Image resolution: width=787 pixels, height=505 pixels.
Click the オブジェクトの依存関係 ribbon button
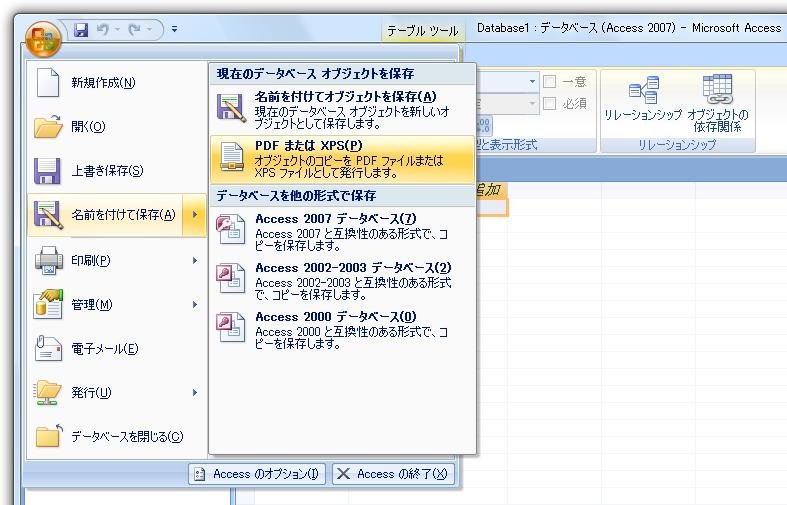pos(718,103)
